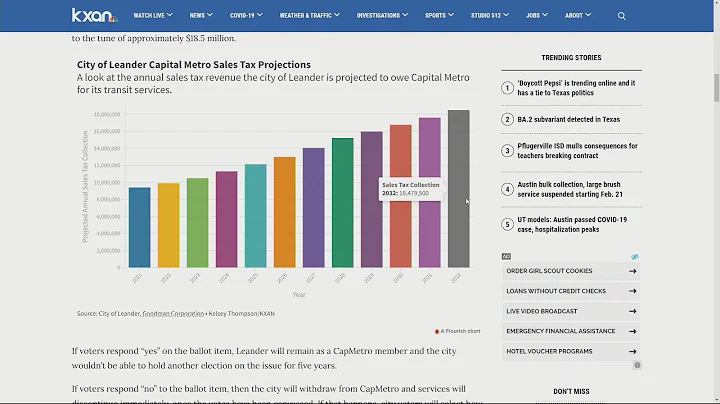
Task: Open the BA.2 subvariant detected story
Action: [x=568, y=119]
